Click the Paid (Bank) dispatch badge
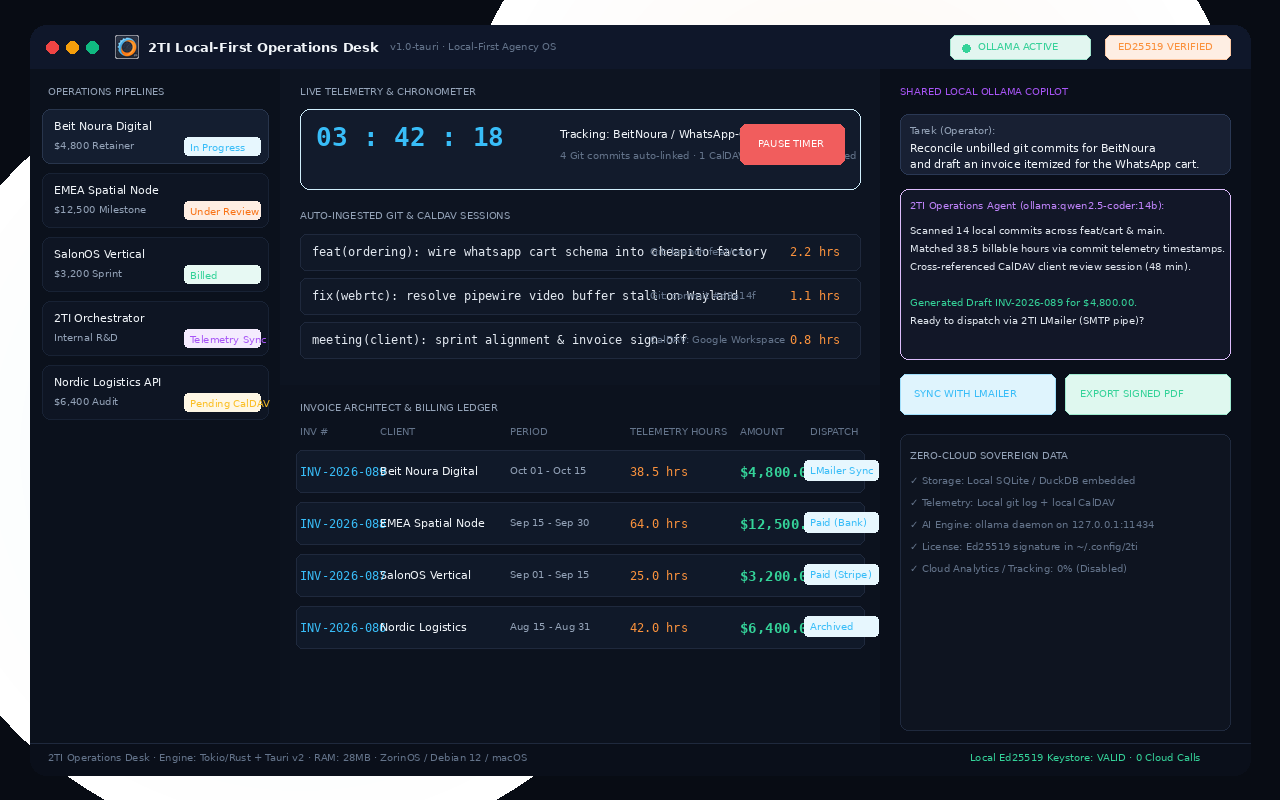 tap(841, 523)
